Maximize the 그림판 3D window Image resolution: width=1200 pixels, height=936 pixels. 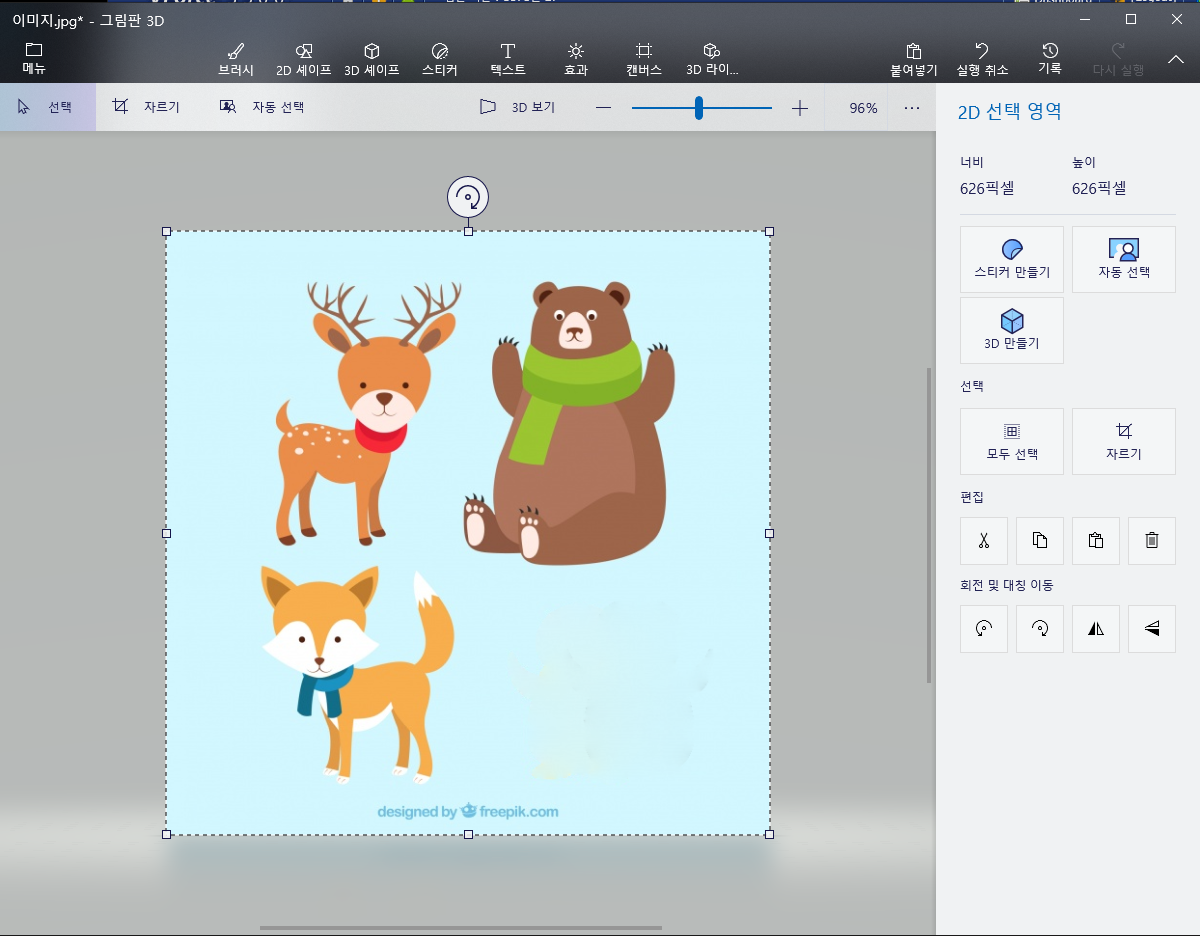pos(1131,19)
